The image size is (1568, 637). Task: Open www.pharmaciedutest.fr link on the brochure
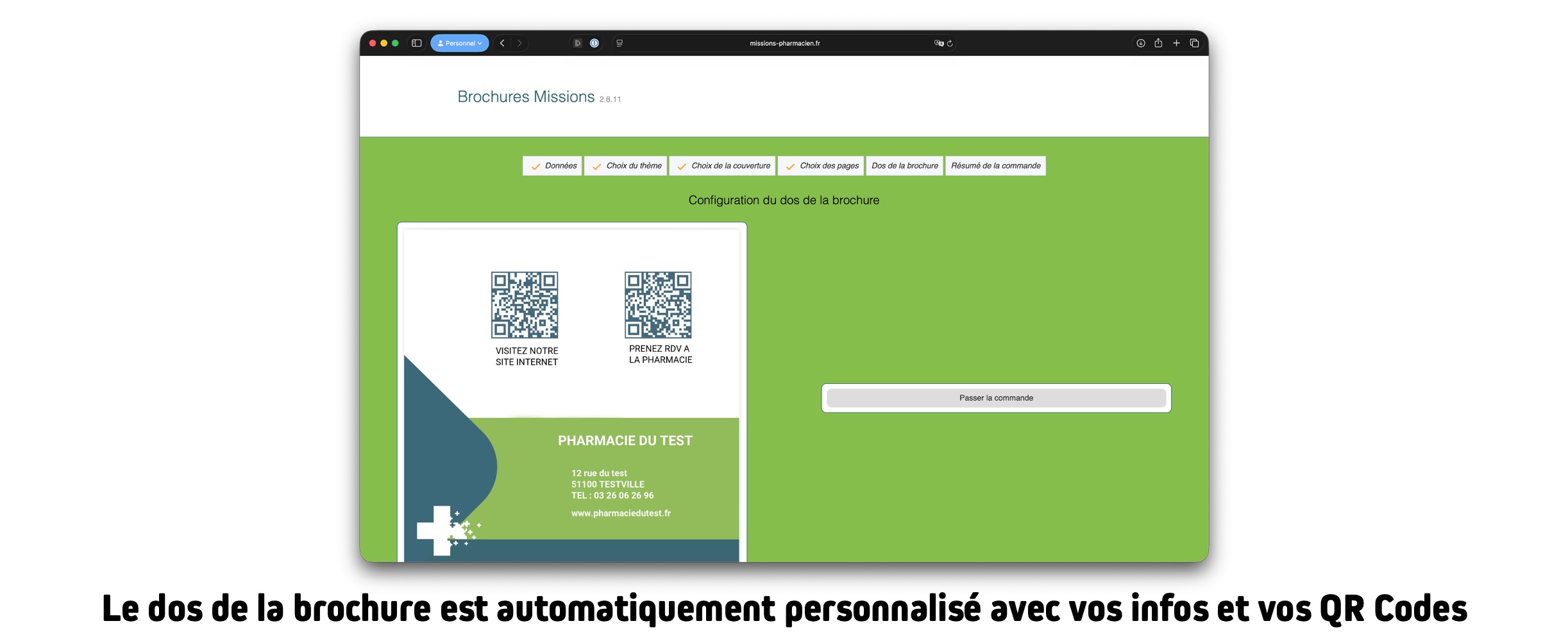621,513
